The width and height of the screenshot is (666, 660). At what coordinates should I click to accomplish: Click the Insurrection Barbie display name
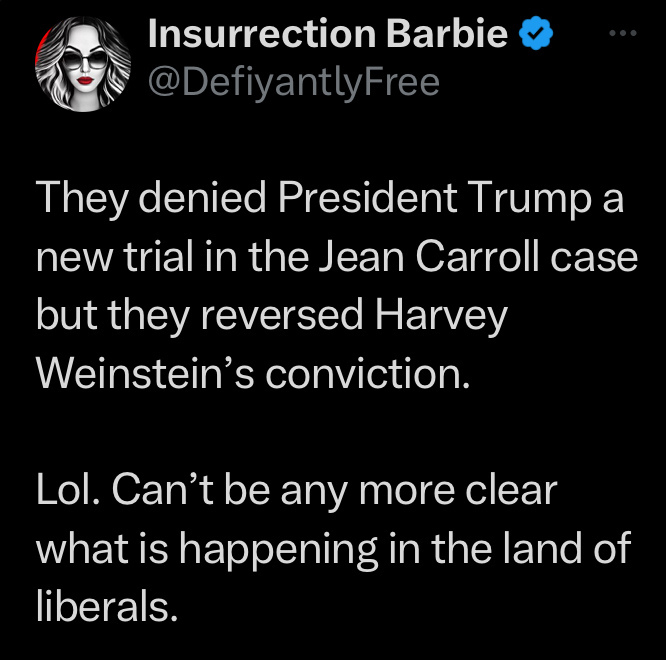pos(329,35)
